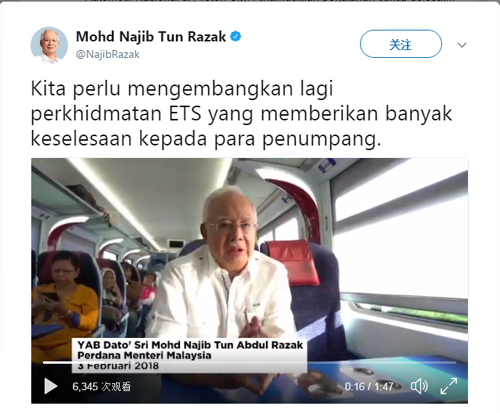
Task: Expand the video to fullscreen
Action: click(x=449, y=386)
